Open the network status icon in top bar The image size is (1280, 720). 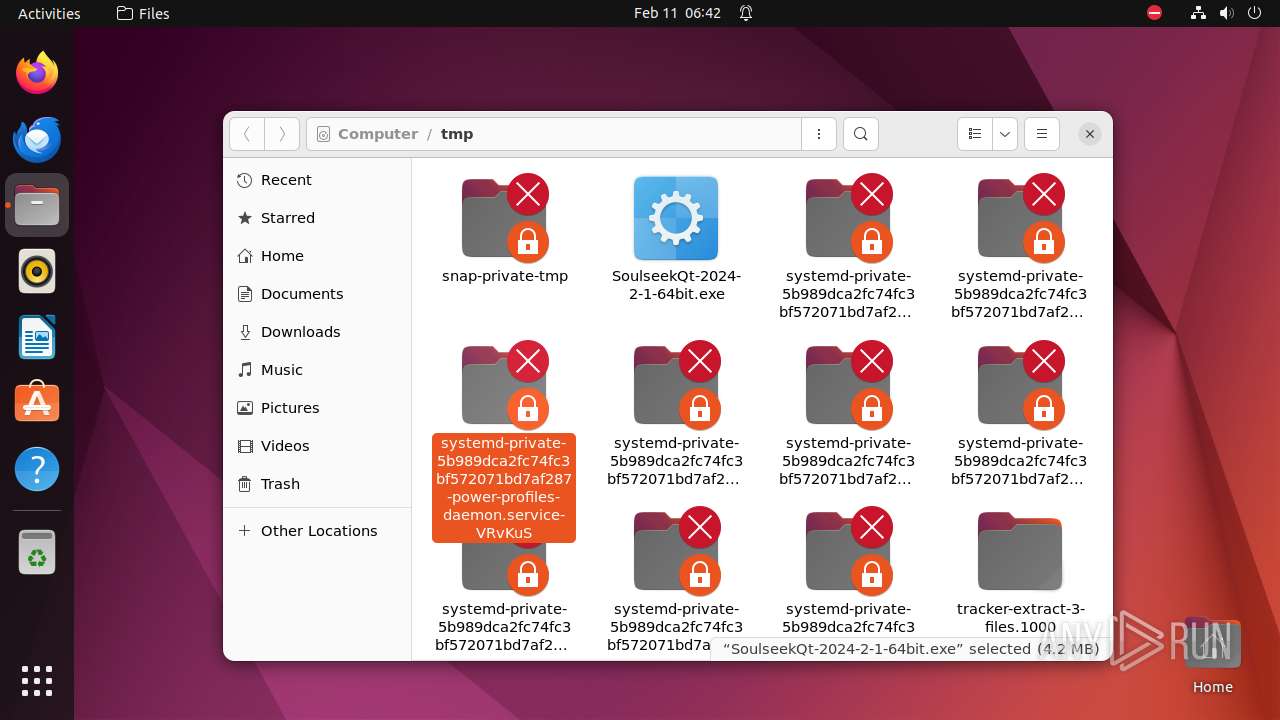(1198, 13)
